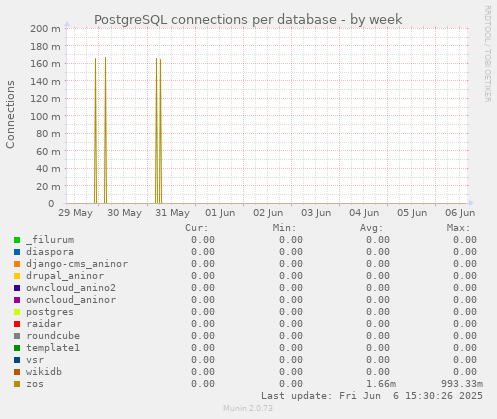Click the 04 Jun x-axis label
The image size is (497, 419).
click(x=364, y=213)
